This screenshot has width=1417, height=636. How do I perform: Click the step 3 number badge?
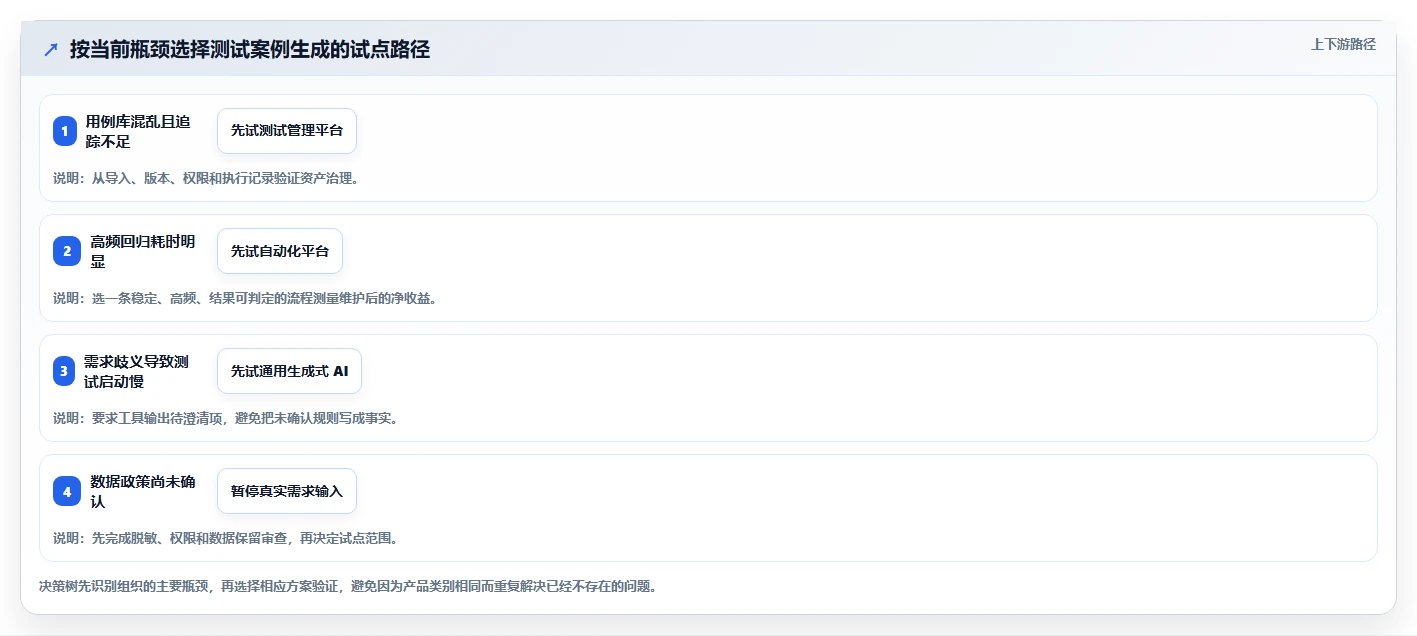64,371
